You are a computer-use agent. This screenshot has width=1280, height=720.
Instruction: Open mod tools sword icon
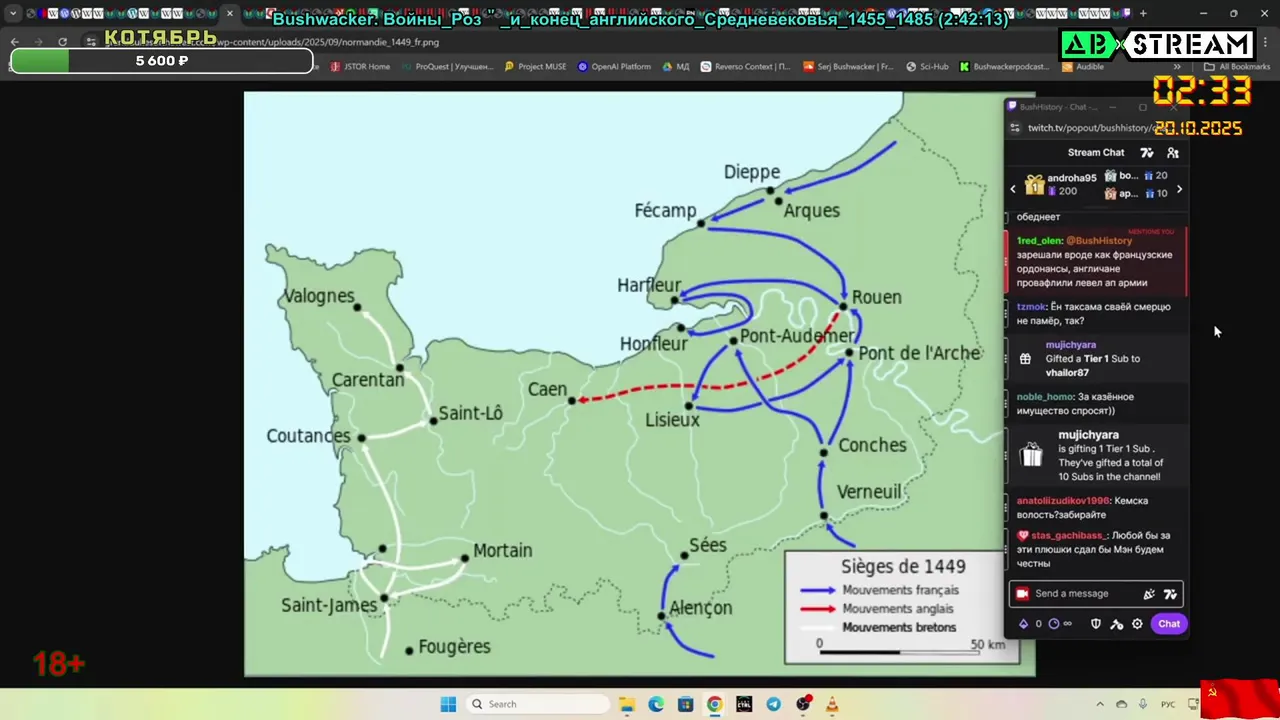point(1117,624)
